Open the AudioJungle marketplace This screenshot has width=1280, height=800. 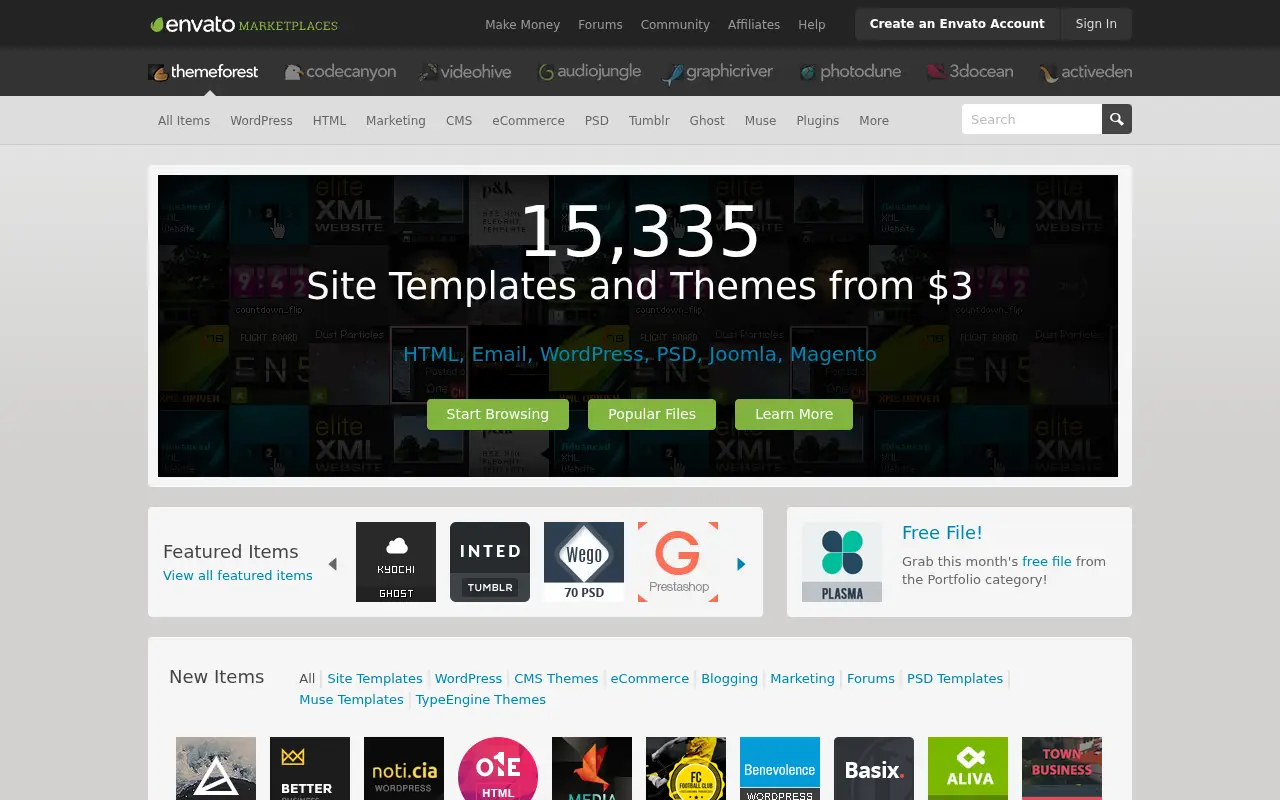click(x=589, y=72)
